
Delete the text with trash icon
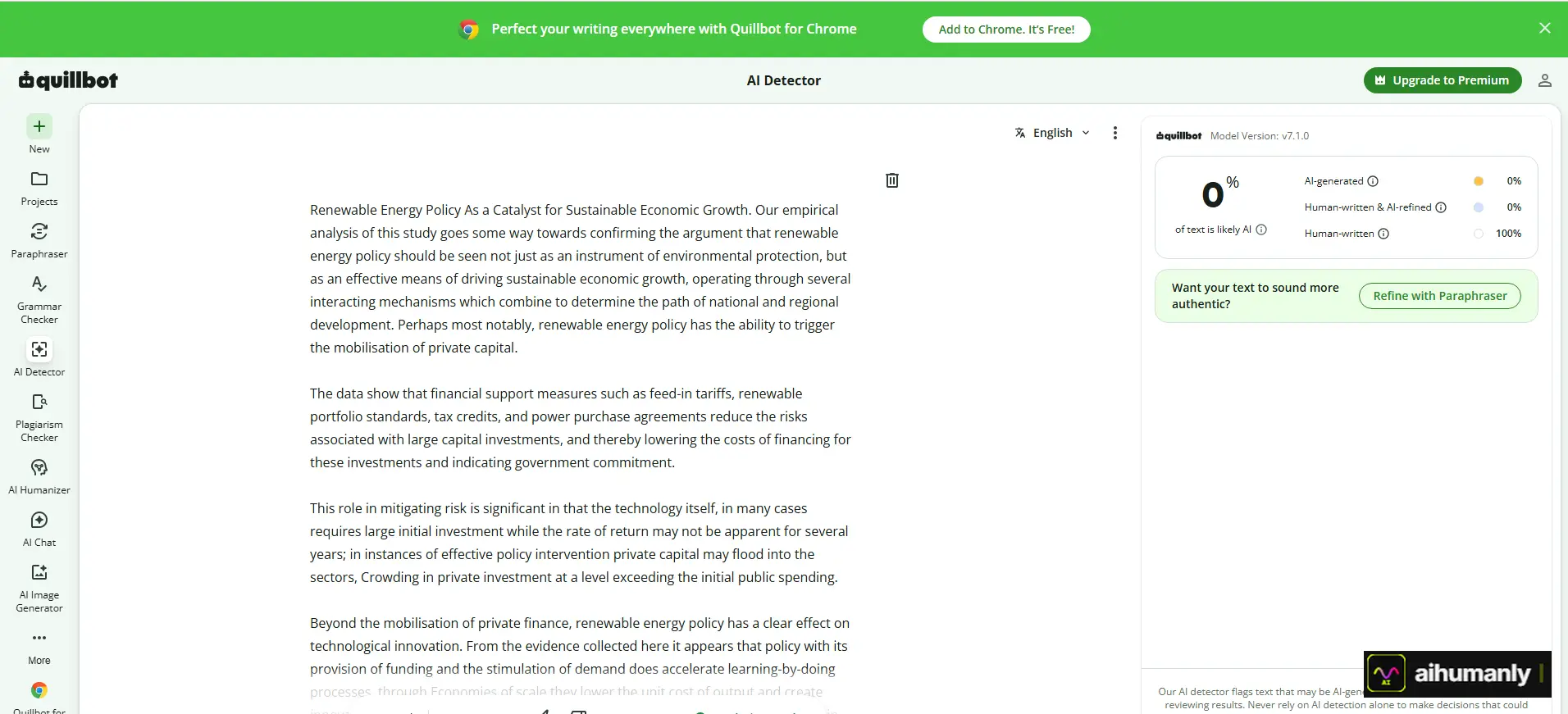892,180
